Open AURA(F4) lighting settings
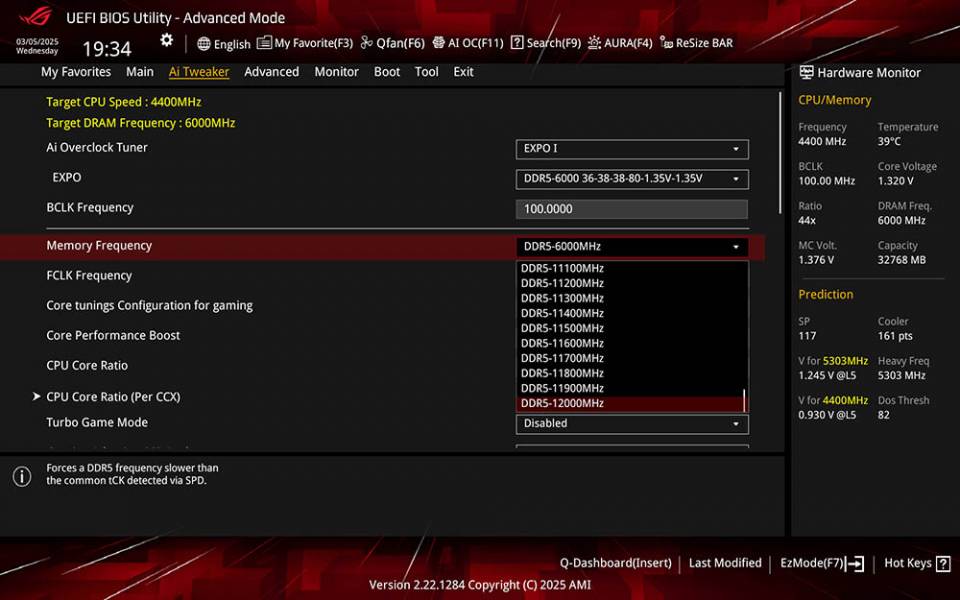Screen dimensions: 960x600 tap(620, 43)
